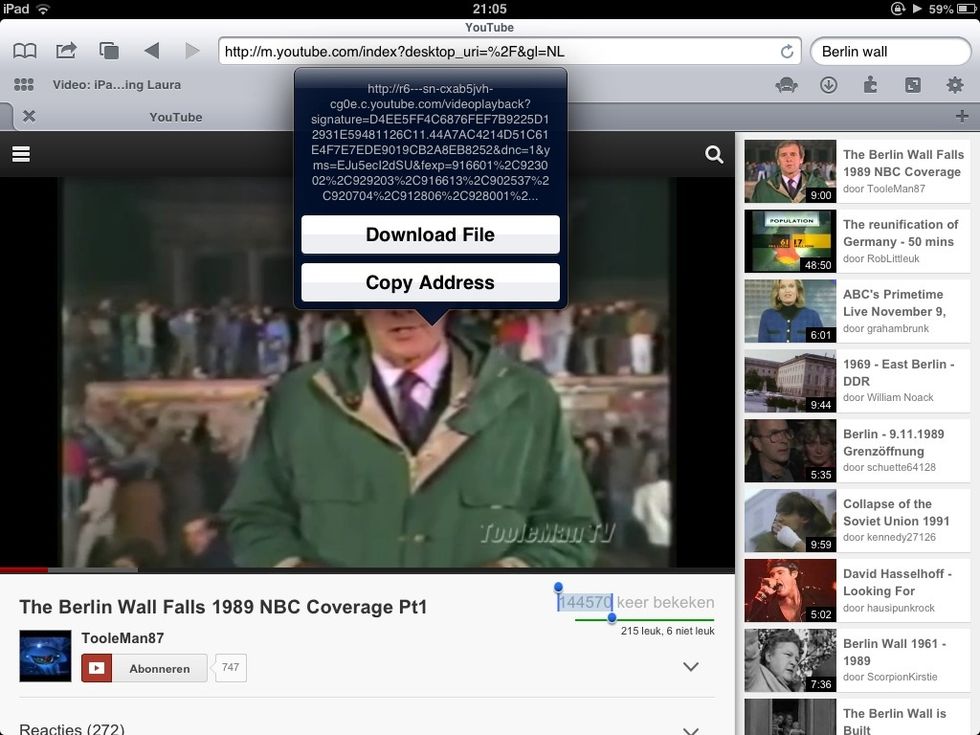This screenshot has width=980, height=735.
Task: Navigate back to the previous page
Action: pyautogui.click(x=150, y=51)
